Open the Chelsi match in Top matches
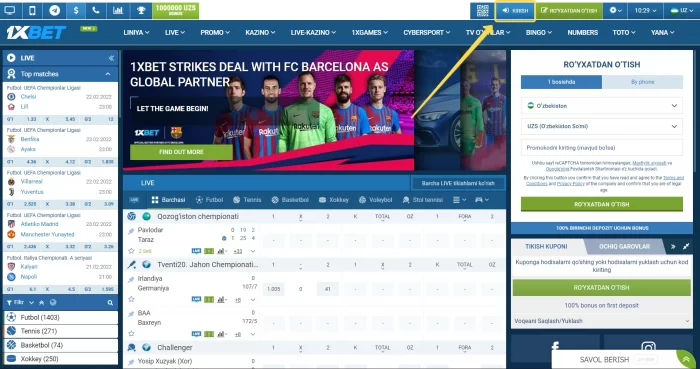700x369 pixels. pyautogui.click(x=28, y=96)
